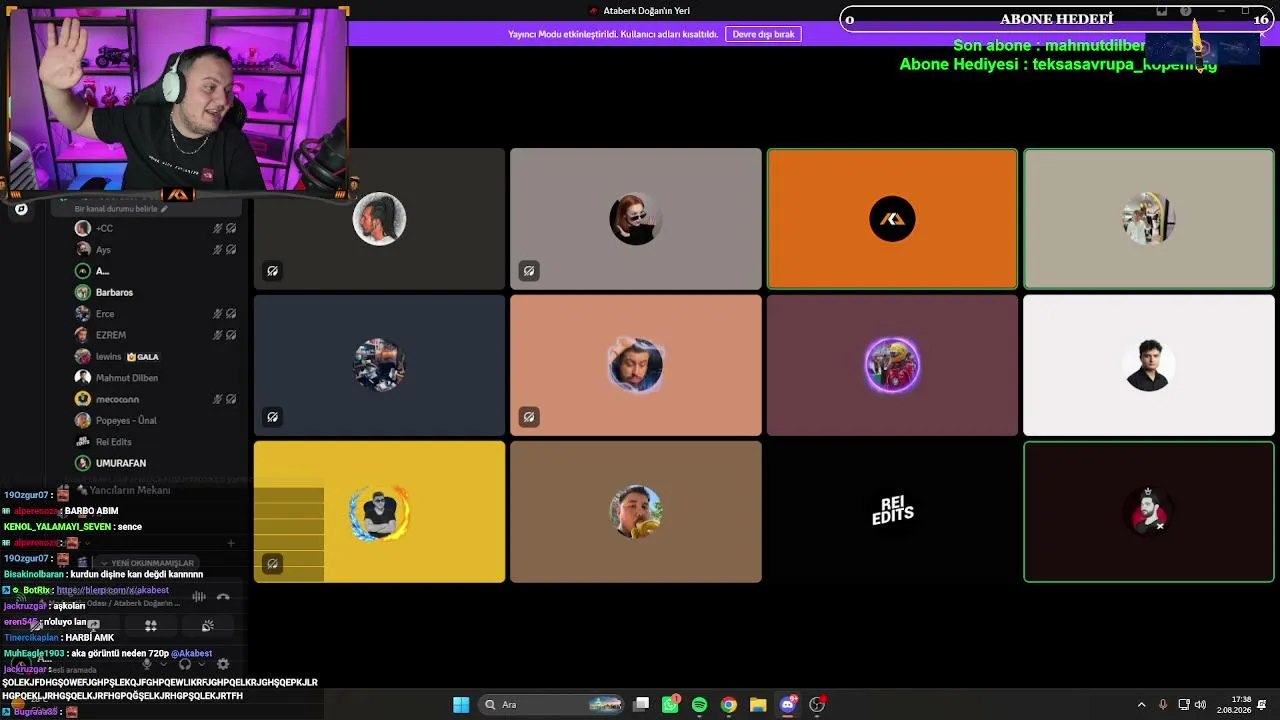This screenshot has width=1280, height=720.
Task: Select Rei Edits in the member list
Action: coord(157,442)
